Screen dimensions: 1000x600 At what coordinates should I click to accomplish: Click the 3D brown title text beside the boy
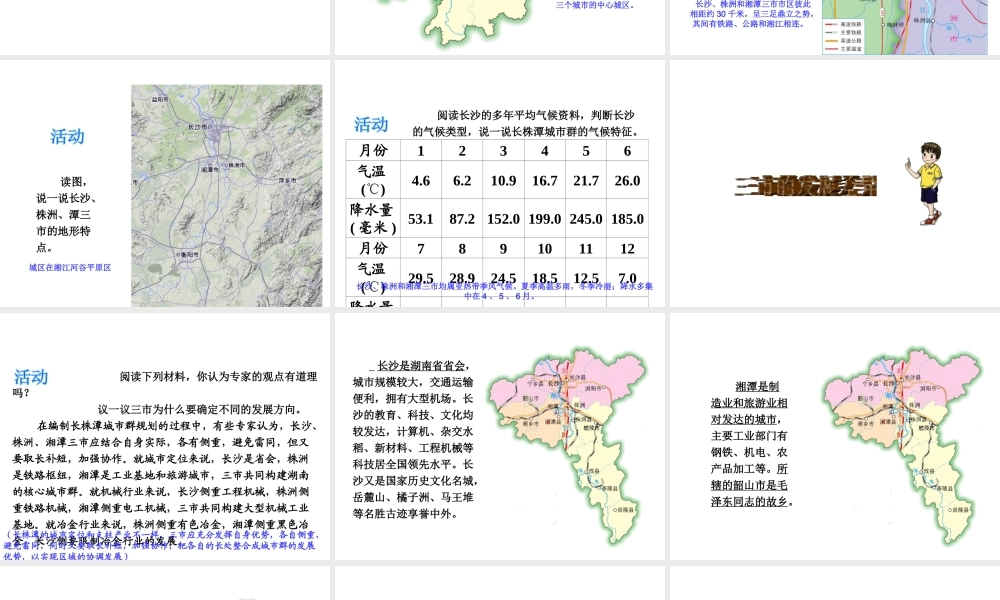(x=805, y=186)
